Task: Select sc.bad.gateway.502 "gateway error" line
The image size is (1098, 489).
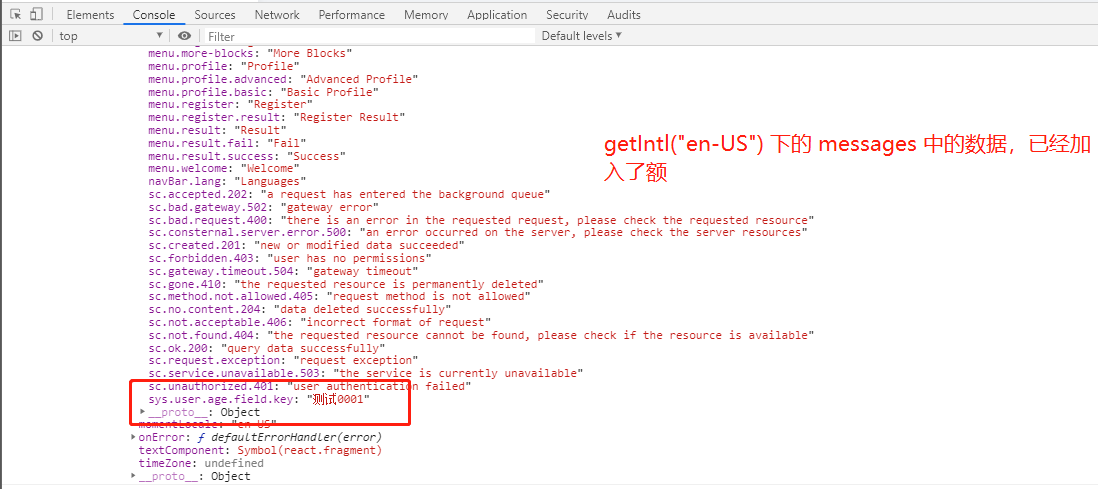Action: (x=263, y=207)
